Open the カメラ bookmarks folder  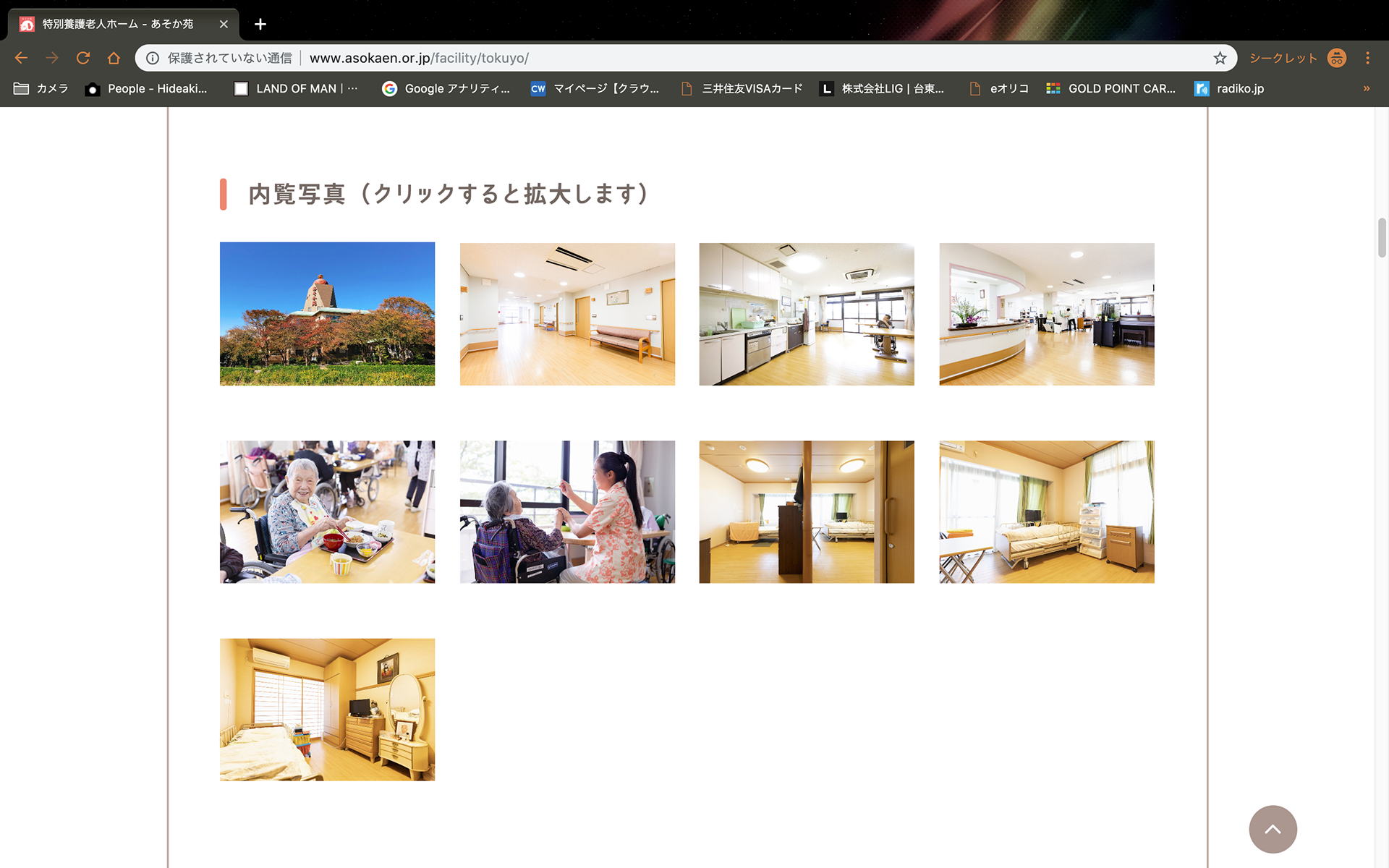41,88
